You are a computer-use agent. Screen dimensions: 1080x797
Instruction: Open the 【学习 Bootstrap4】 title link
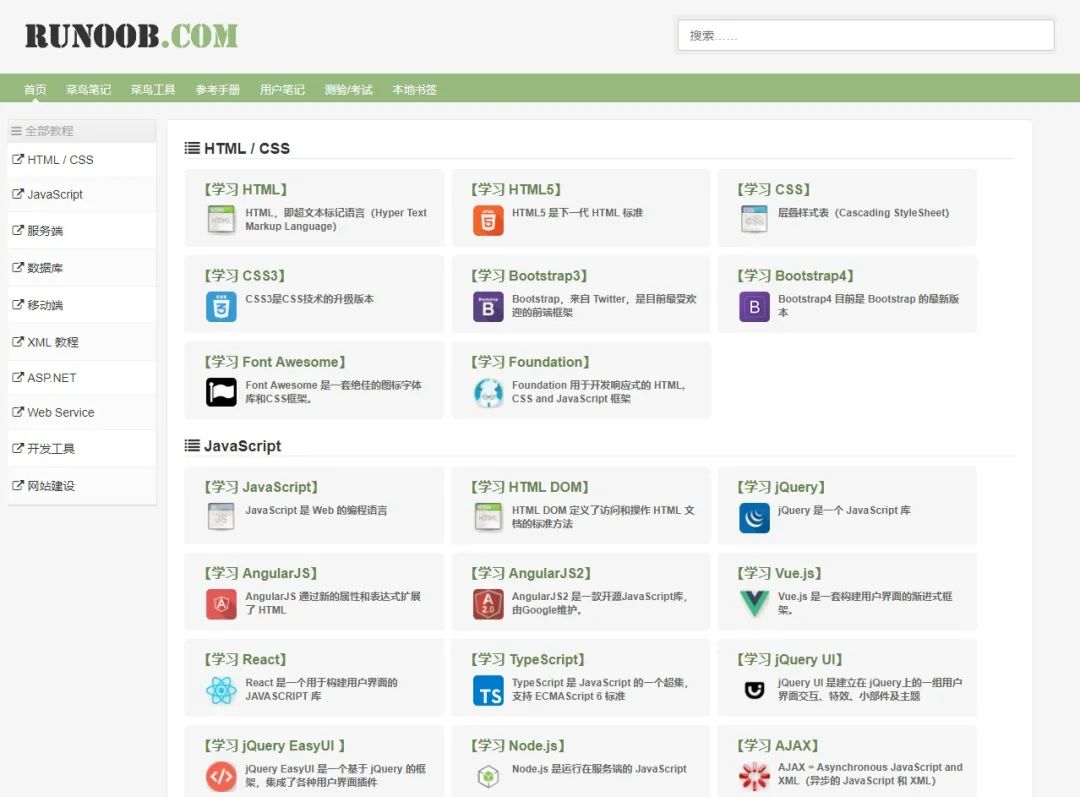pos(796,276)
